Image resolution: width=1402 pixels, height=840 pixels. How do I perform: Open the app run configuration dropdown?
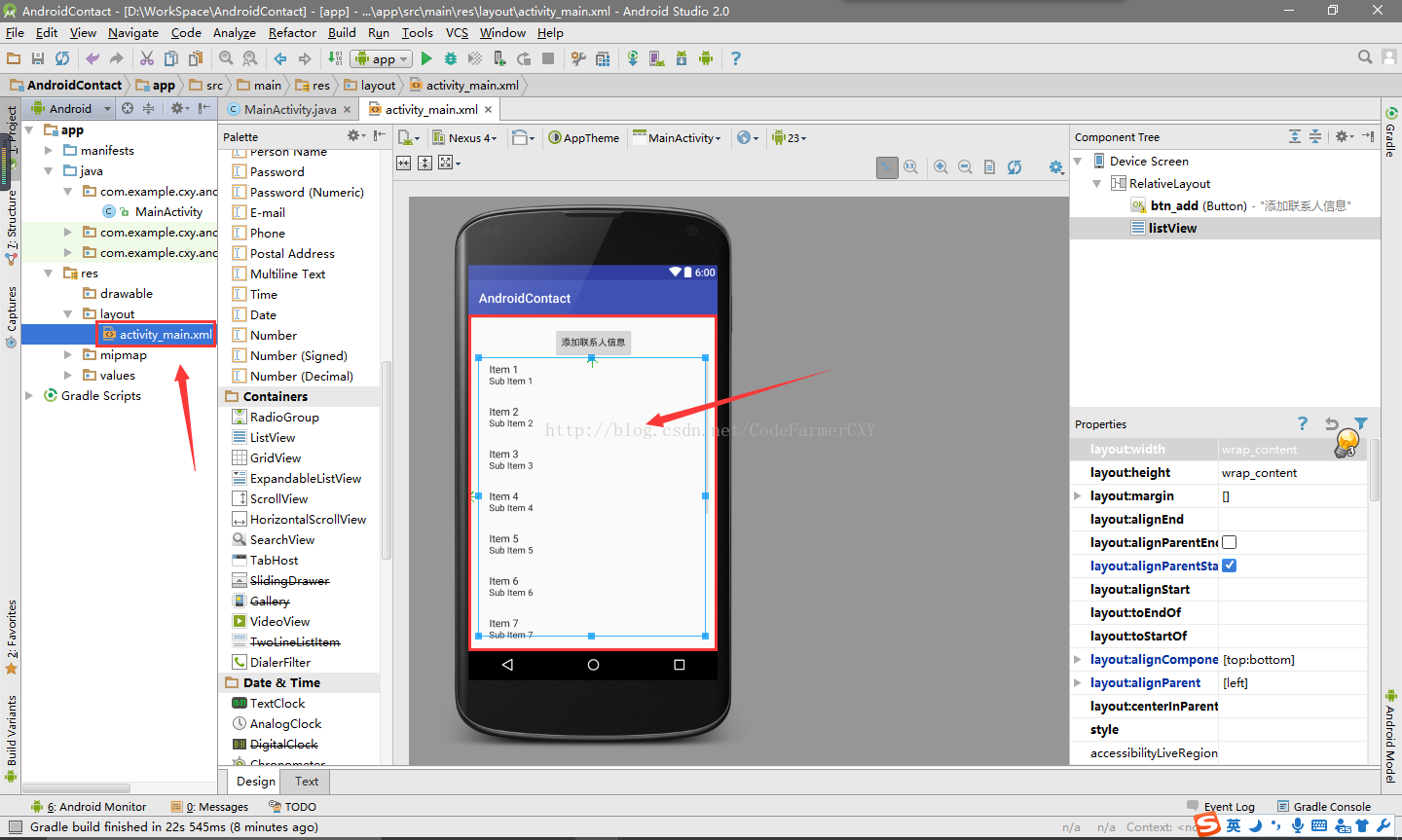[381, 58]
